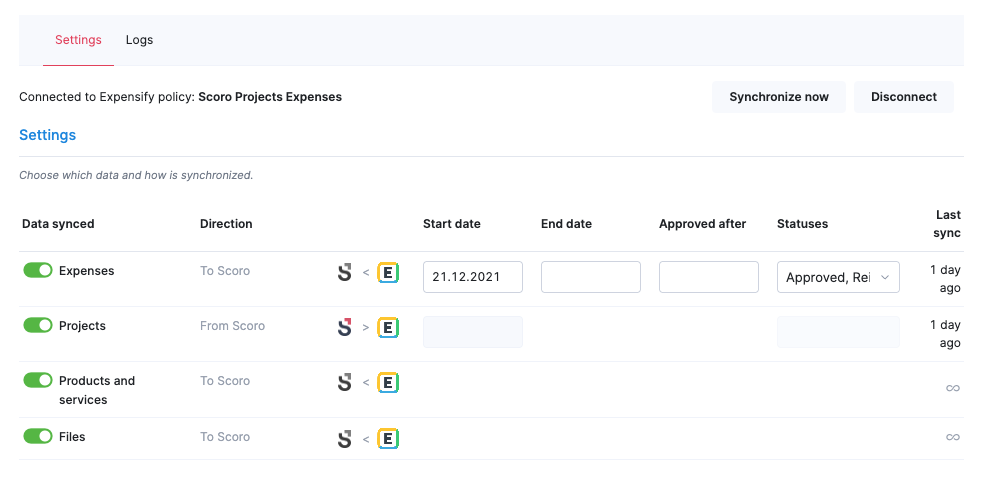Focus the Expenses Approved after field

pos(709,277)
